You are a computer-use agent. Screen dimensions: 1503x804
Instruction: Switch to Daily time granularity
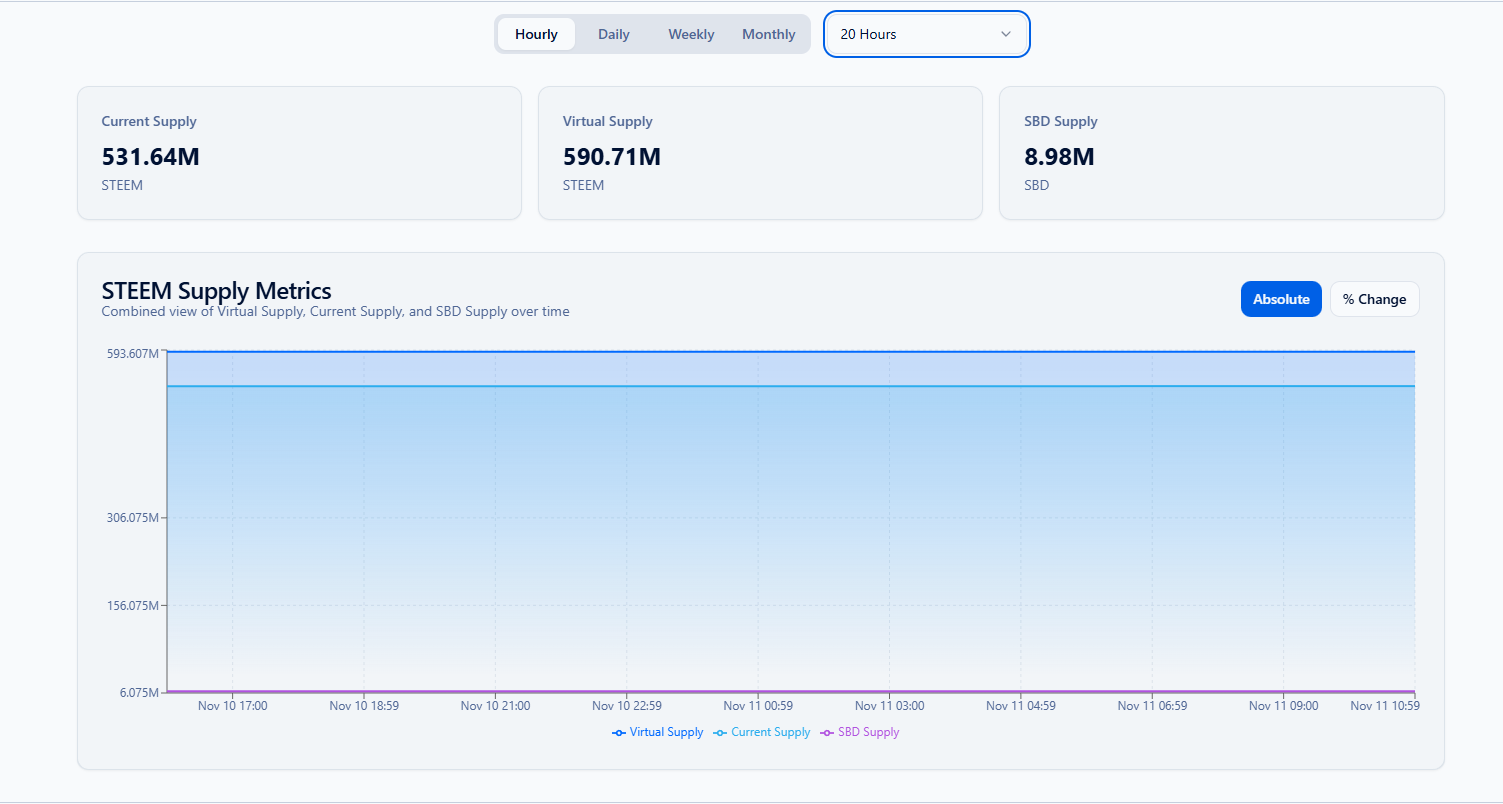(x=614, y=34)
